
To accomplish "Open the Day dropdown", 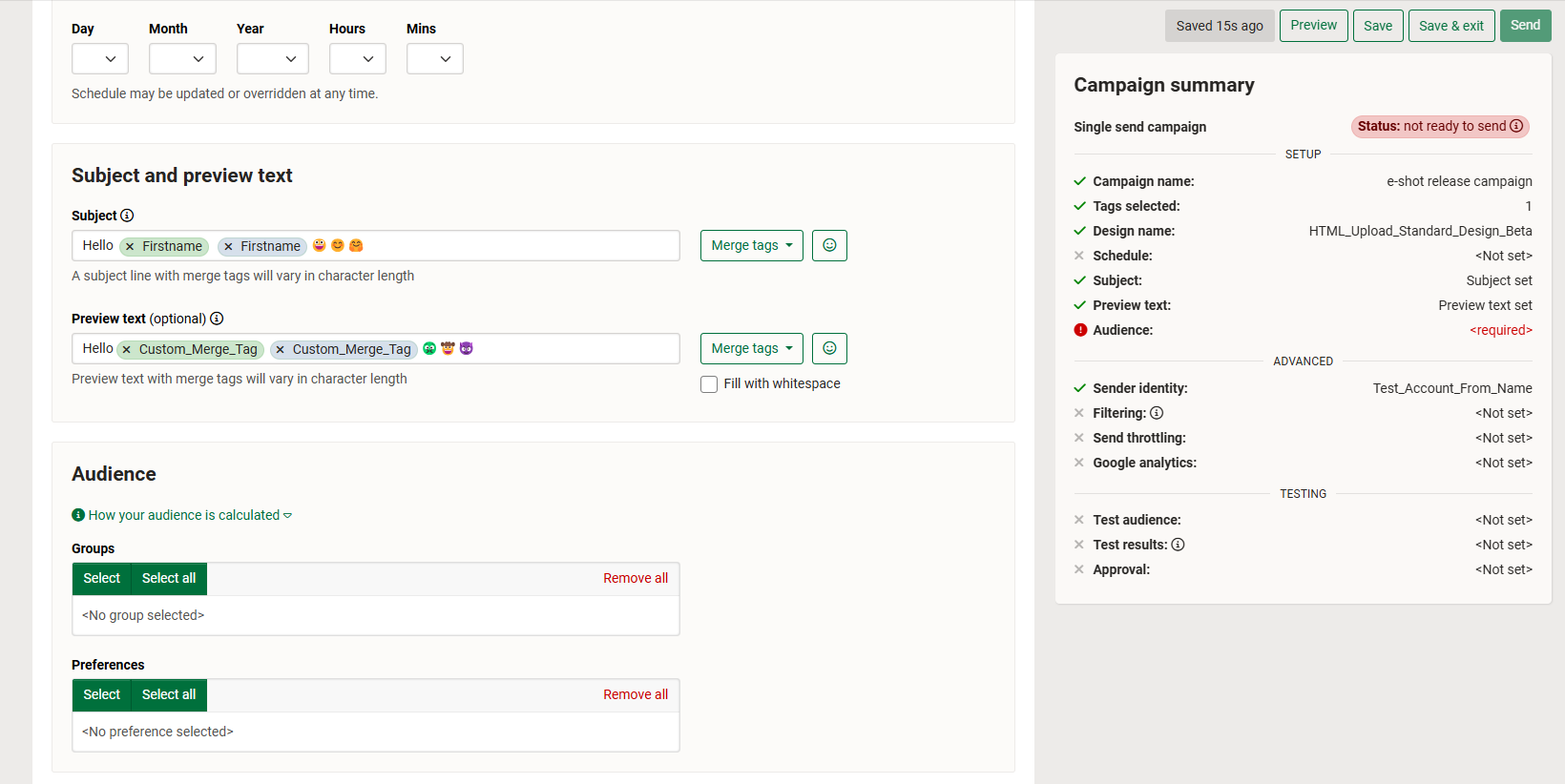I will [x=100, y=58].
